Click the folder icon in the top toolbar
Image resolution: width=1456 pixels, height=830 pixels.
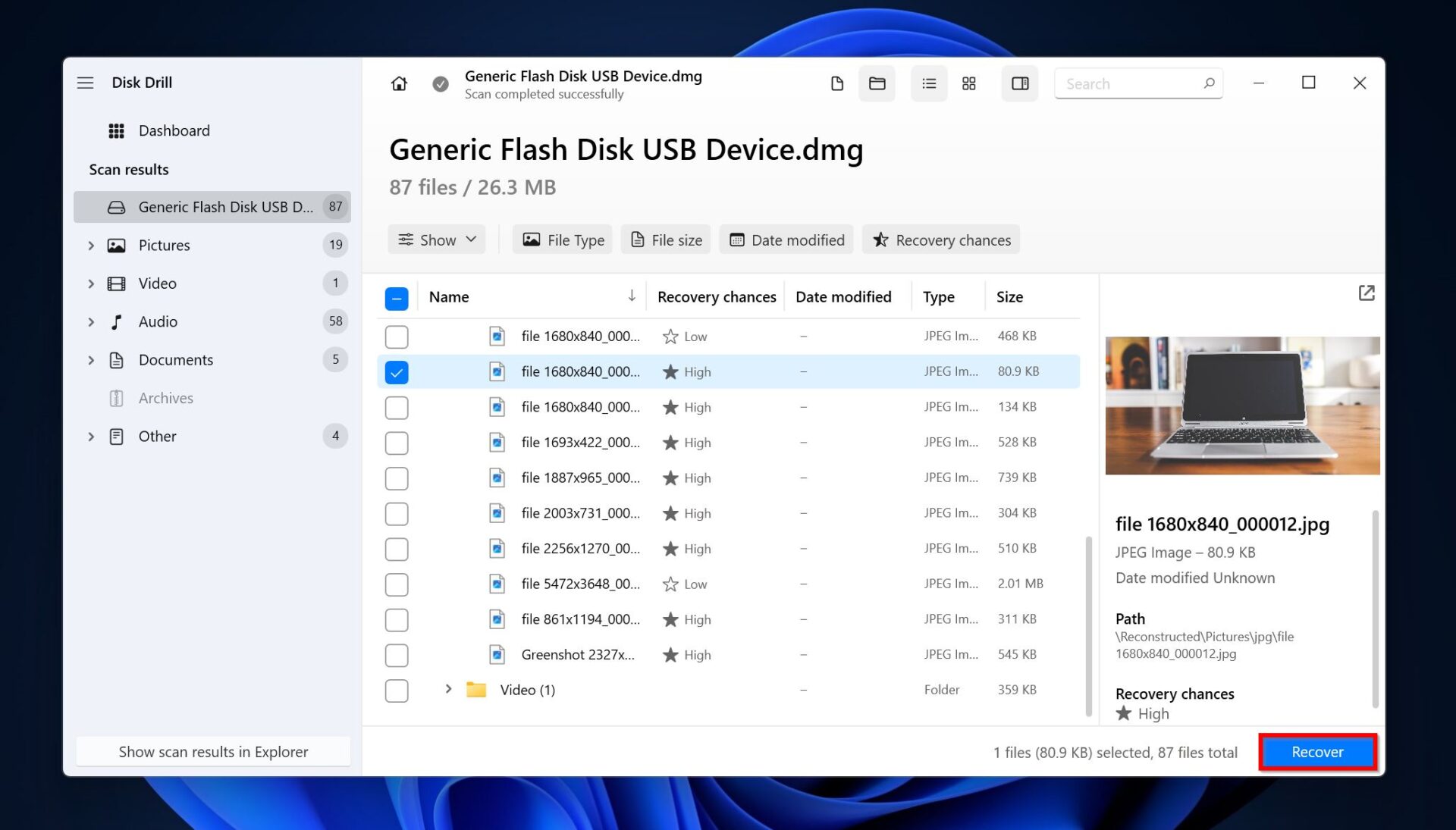(x=877, y=83)
